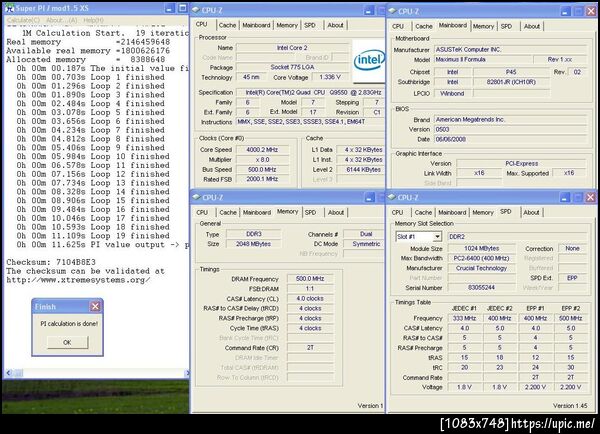Switch to the Cache tab in the CPU-Z memory window

pos(228,212)
